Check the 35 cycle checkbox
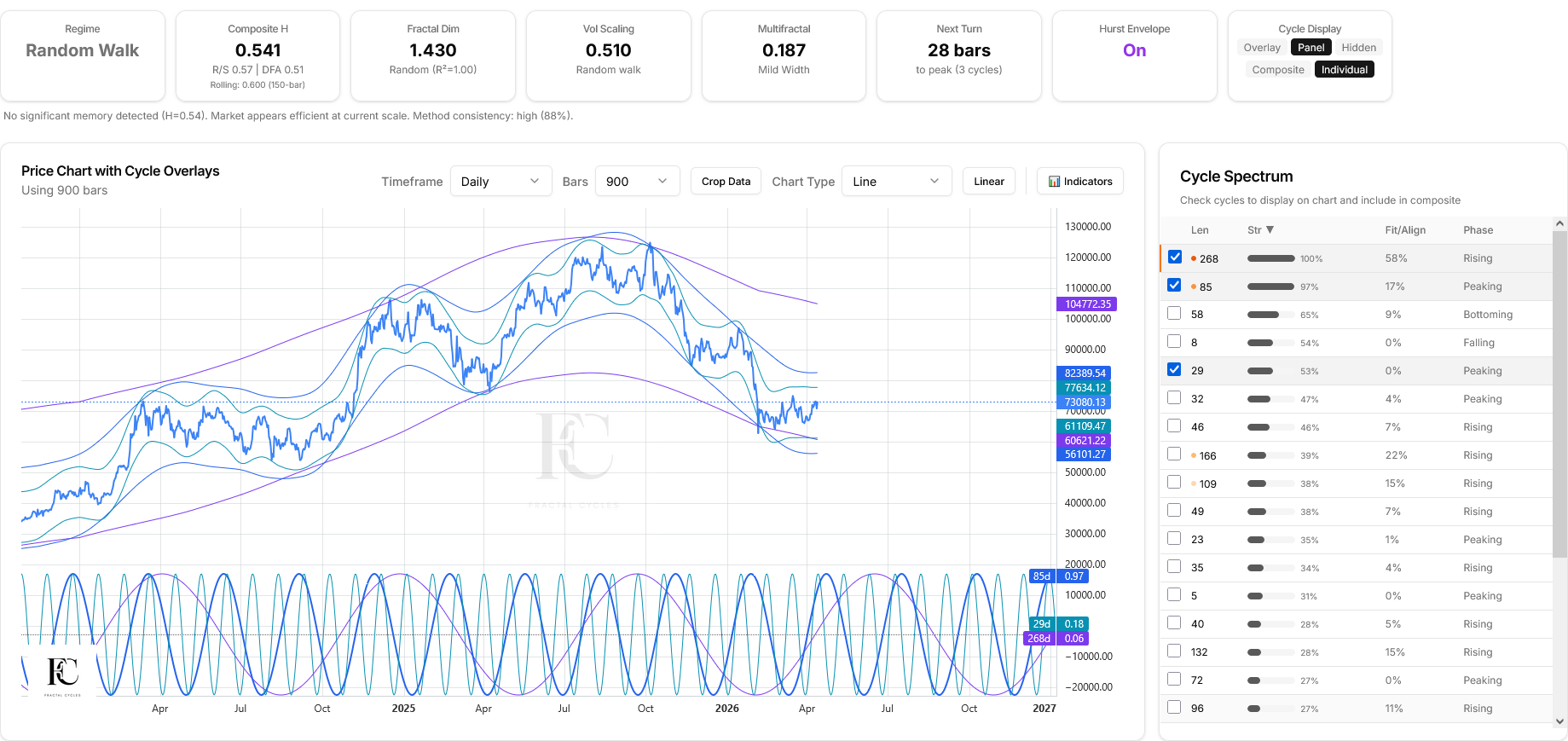The image size is (1568, 741). [x=1175, y=567]
